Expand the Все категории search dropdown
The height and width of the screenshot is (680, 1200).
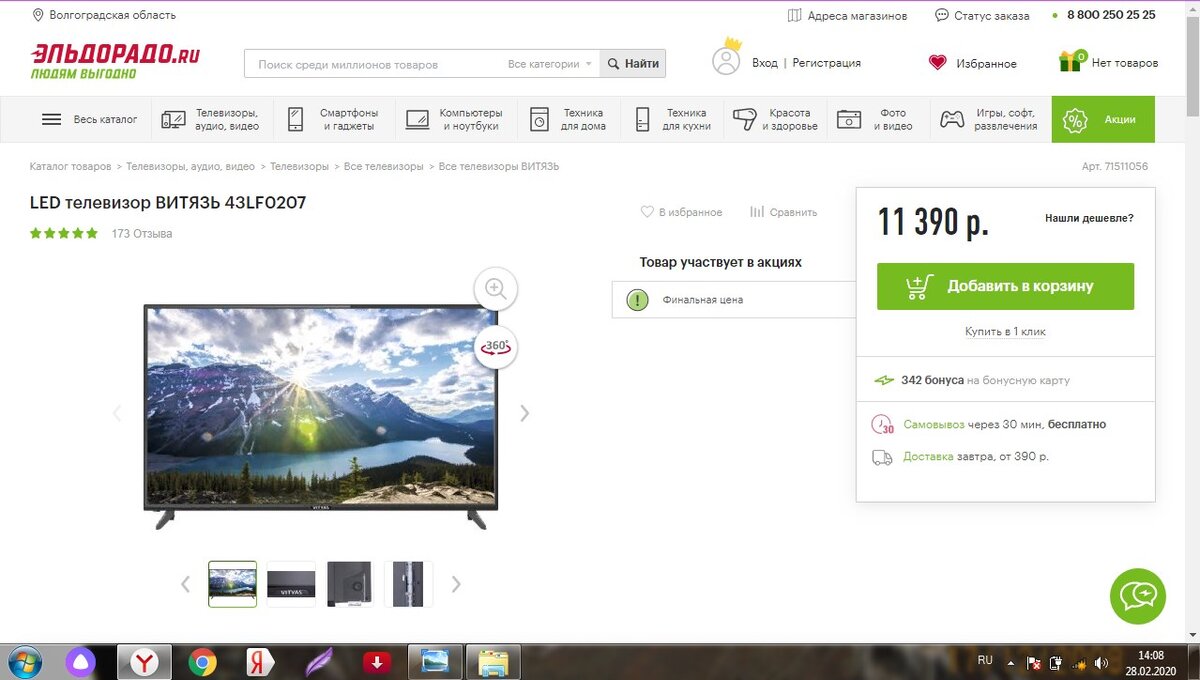[x=550, y=64]
